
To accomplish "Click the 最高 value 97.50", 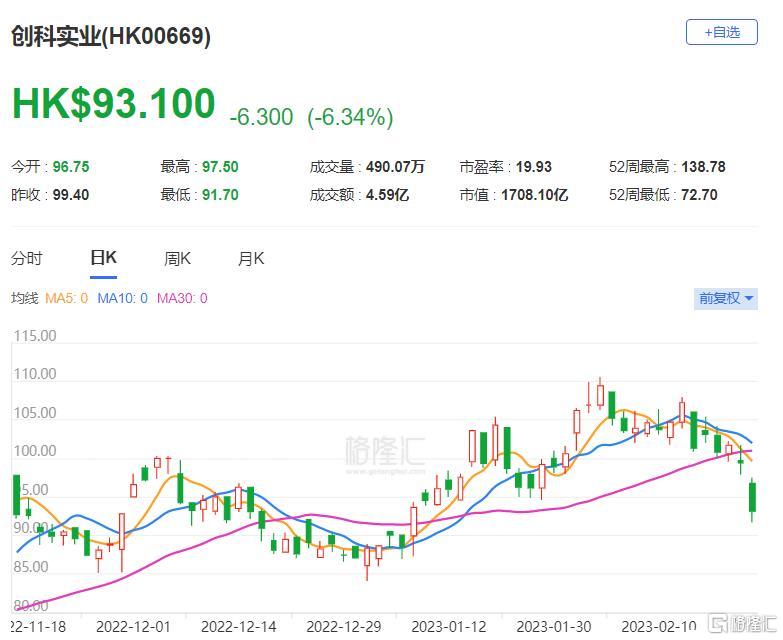I will tap(220, 167).
